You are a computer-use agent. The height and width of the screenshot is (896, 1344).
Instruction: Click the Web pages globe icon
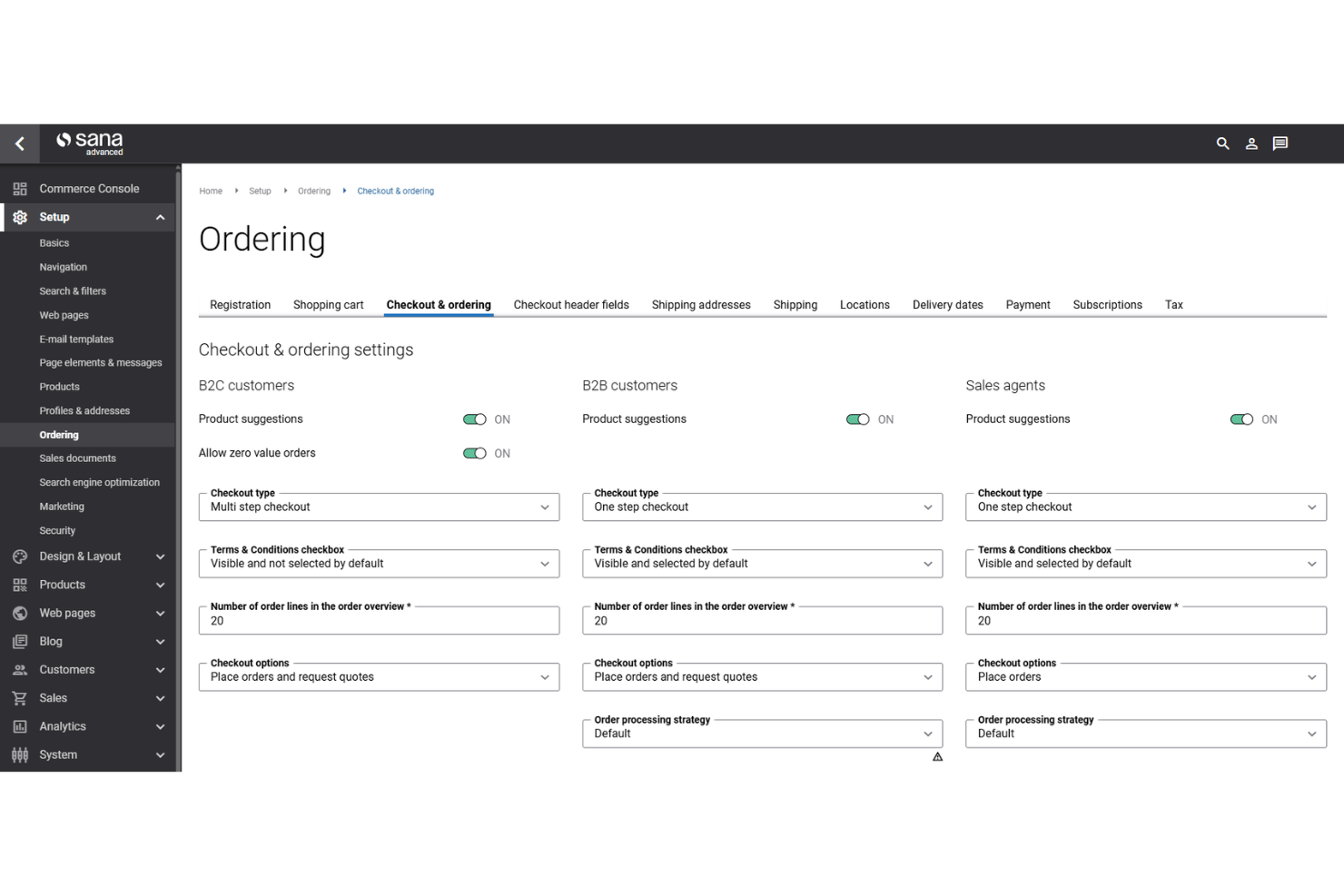(x=20, y=613)
